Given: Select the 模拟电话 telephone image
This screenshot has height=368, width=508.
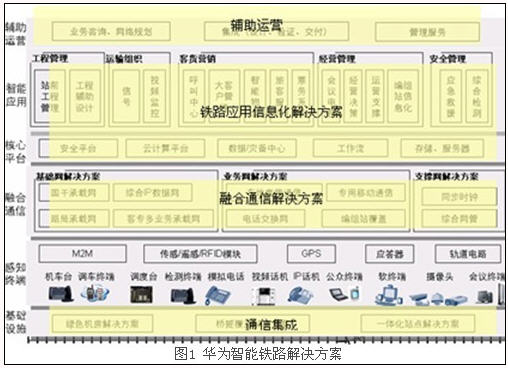Looking at the screenshot, I should 217,295.
